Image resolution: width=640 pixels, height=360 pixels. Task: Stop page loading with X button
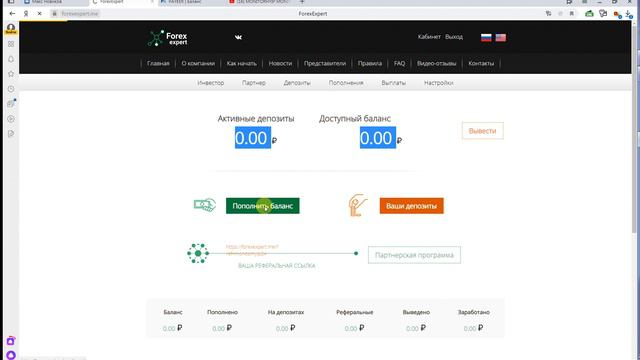click(40, 13)
